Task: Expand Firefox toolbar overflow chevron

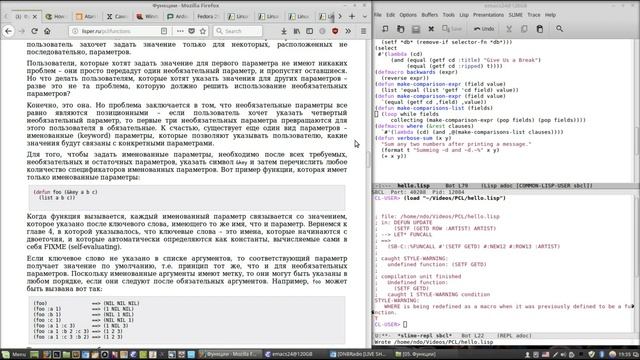Action: pos(348,31)
